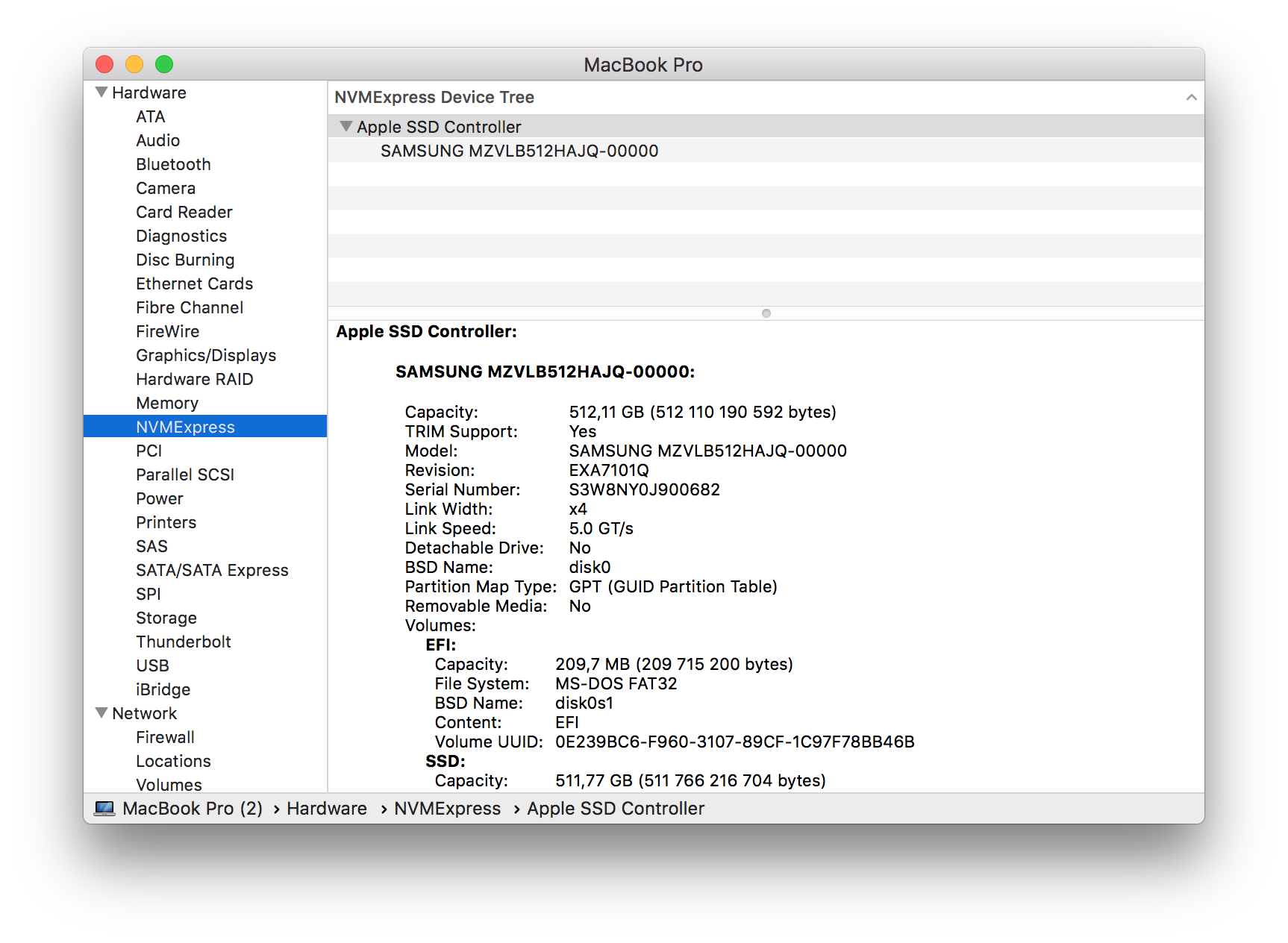The width and height of the screenshot is (1288, 943).
Task: Click Apple SSD Controller in path bar
Action: point(616,809)
